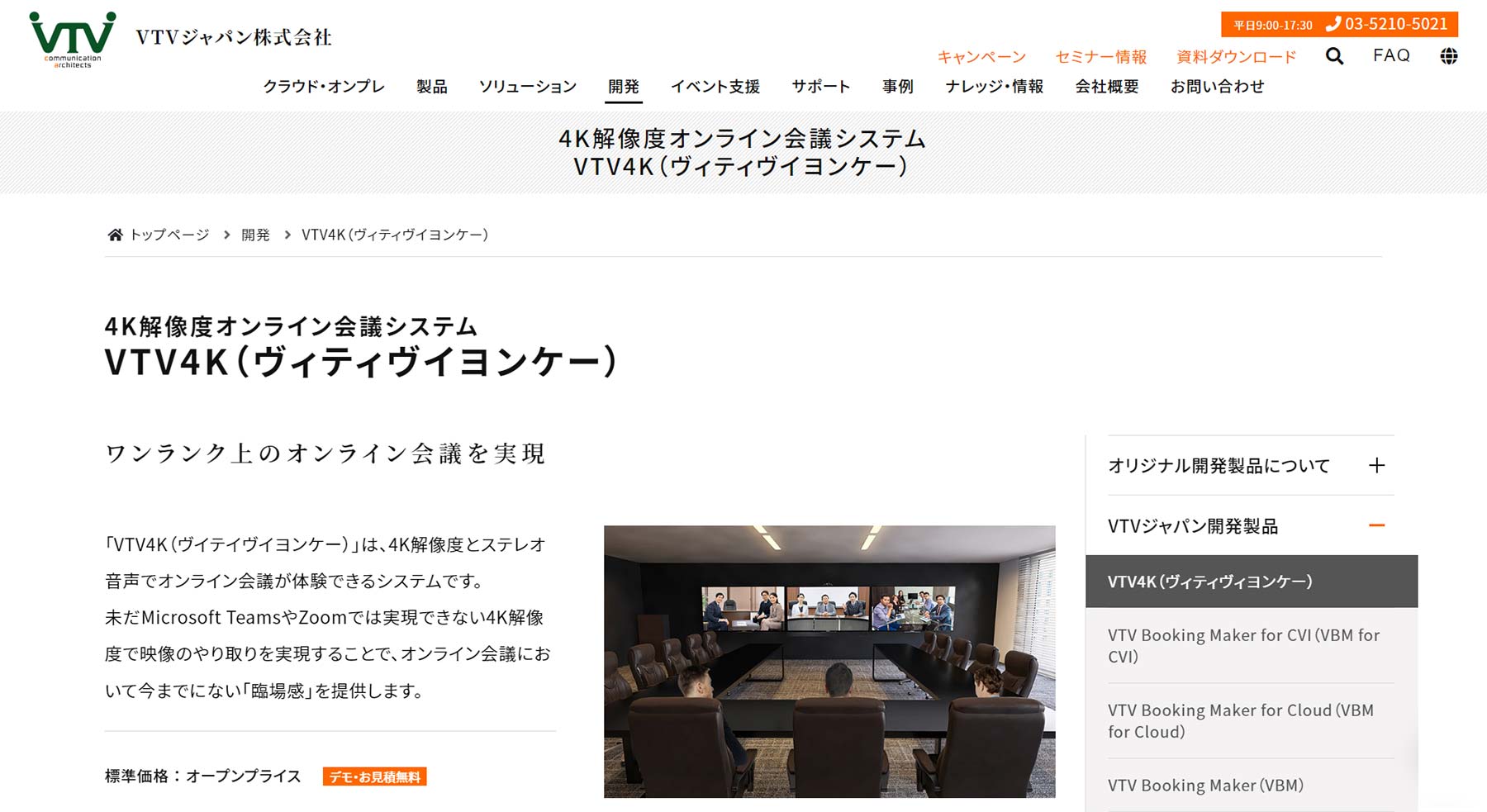Go to トップページ in breadcrumb
The width and height of the screenshot is (1487, 812).
[x=169, y=235]
